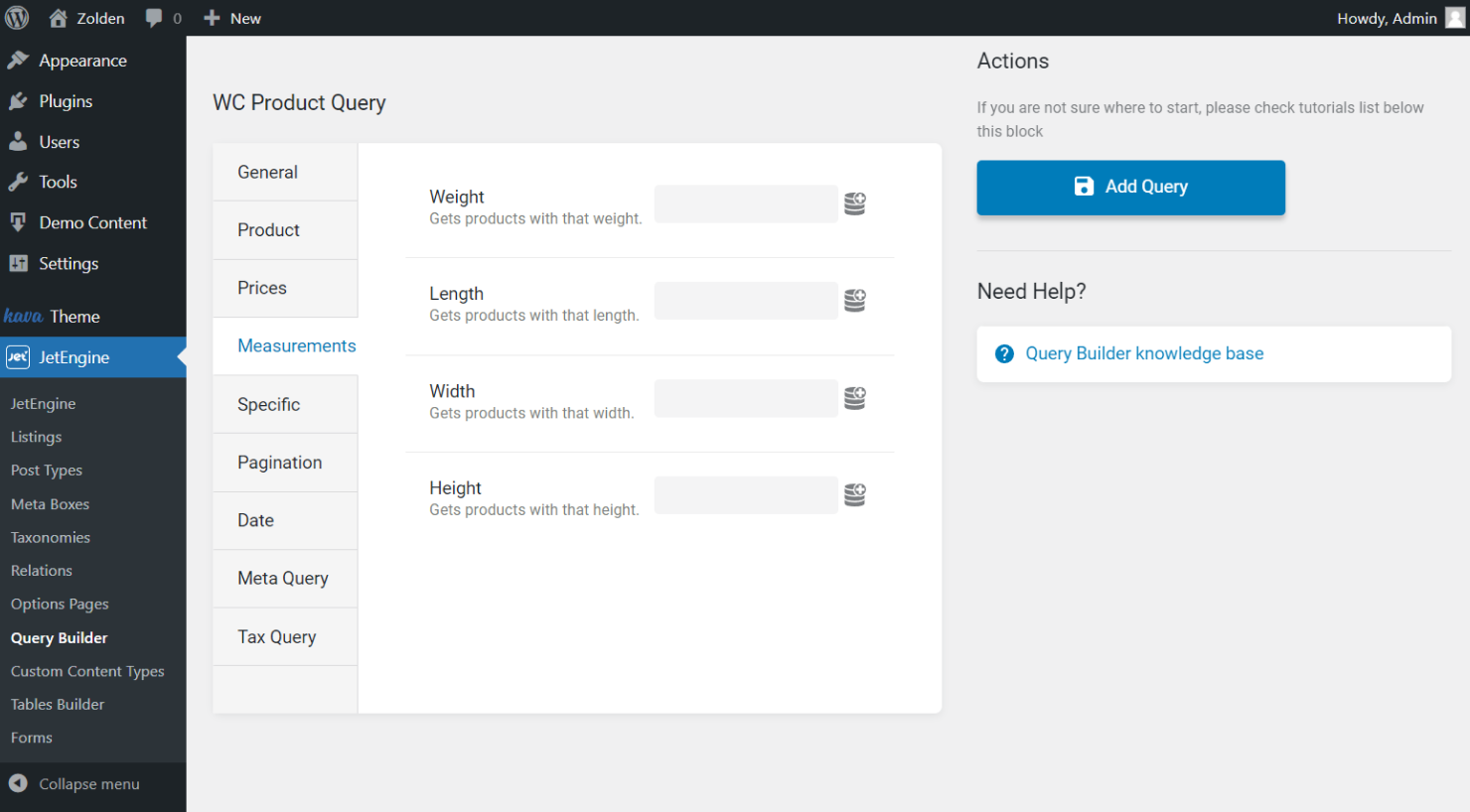Click the New content plus button
This screenshot has width=1470, height=812.
click(x=232, y=18)
